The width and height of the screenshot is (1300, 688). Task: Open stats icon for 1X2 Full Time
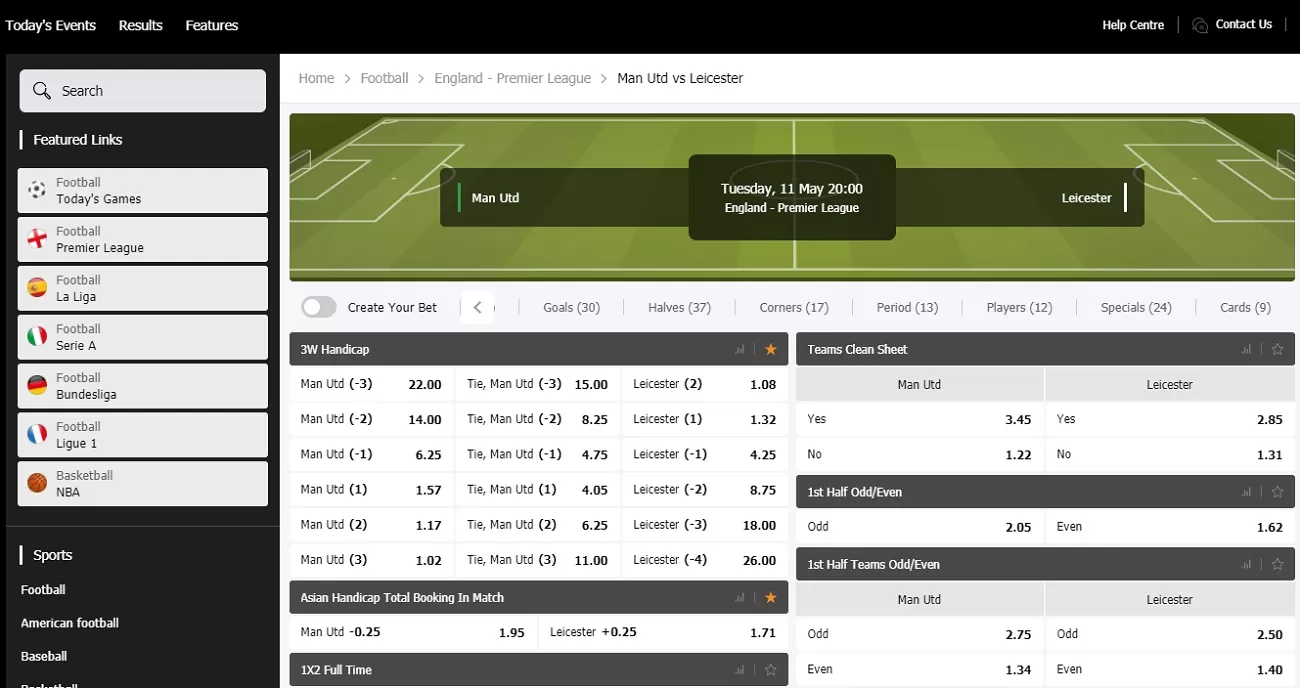point(740,670)
